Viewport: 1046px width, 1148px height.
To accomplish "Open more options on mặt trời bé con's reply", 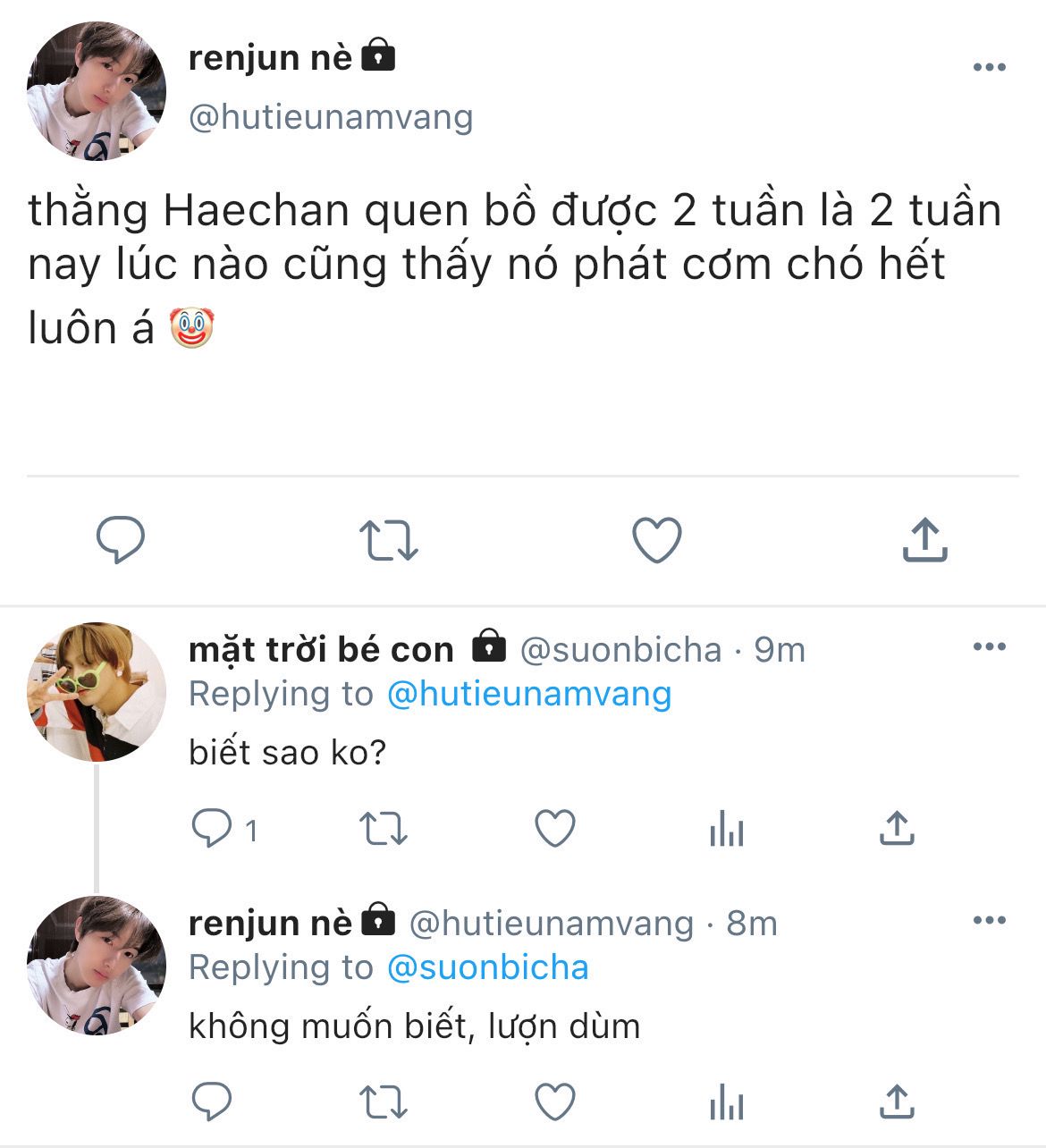I will click(989, 646).
